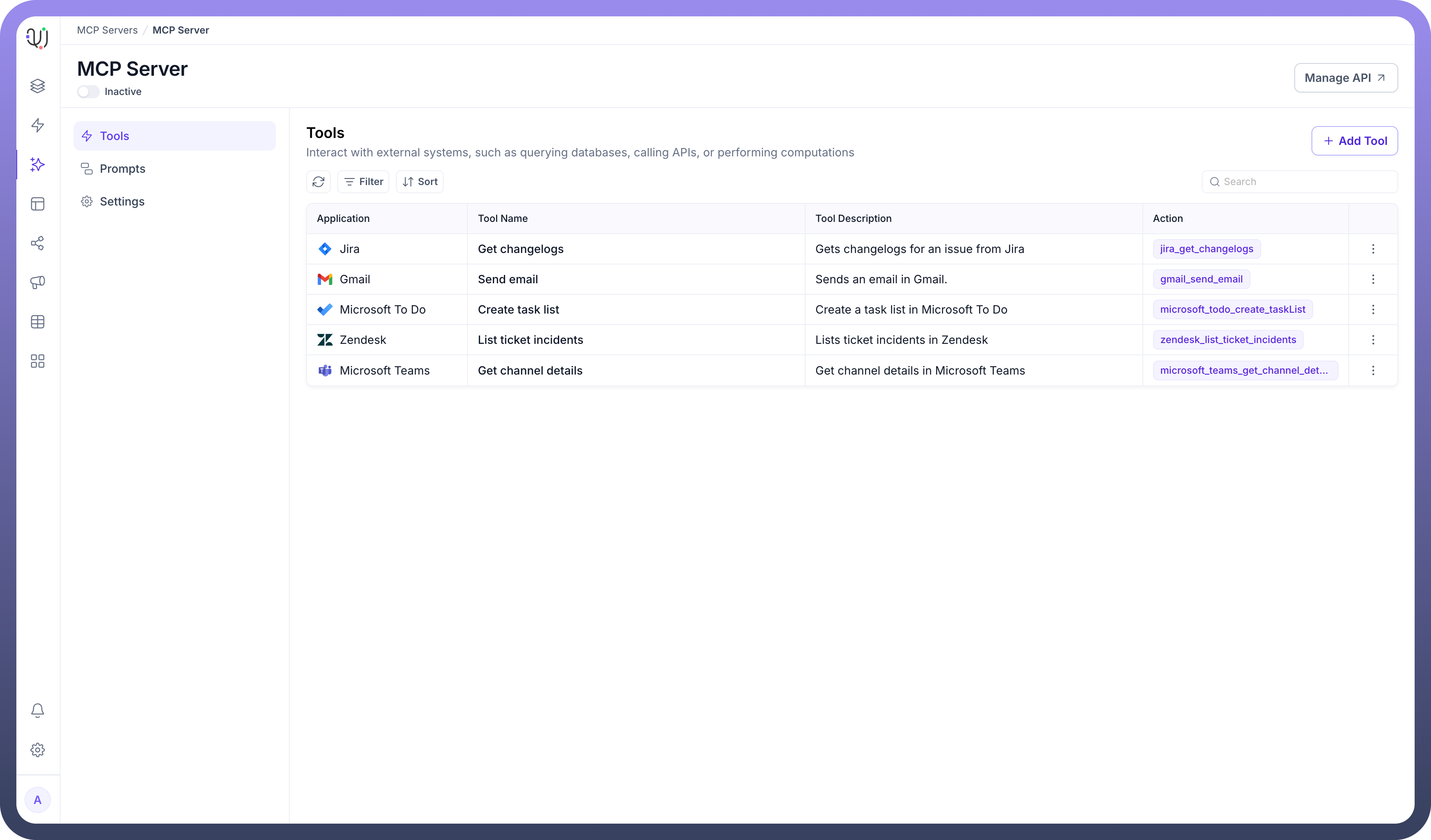The height and width of the screenshot is (840, 1431).
Task: Switch to the Prompts tab
Action: point(122,169)
